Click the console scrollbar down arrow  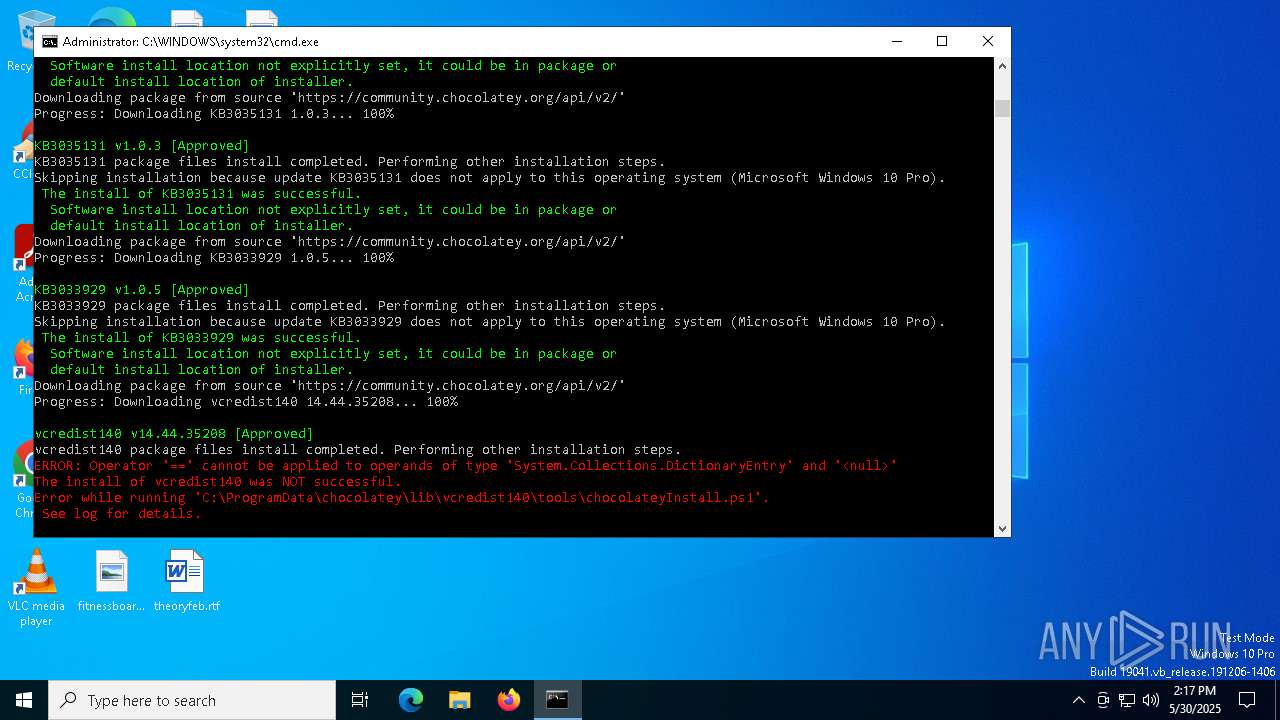[1002, 528]
